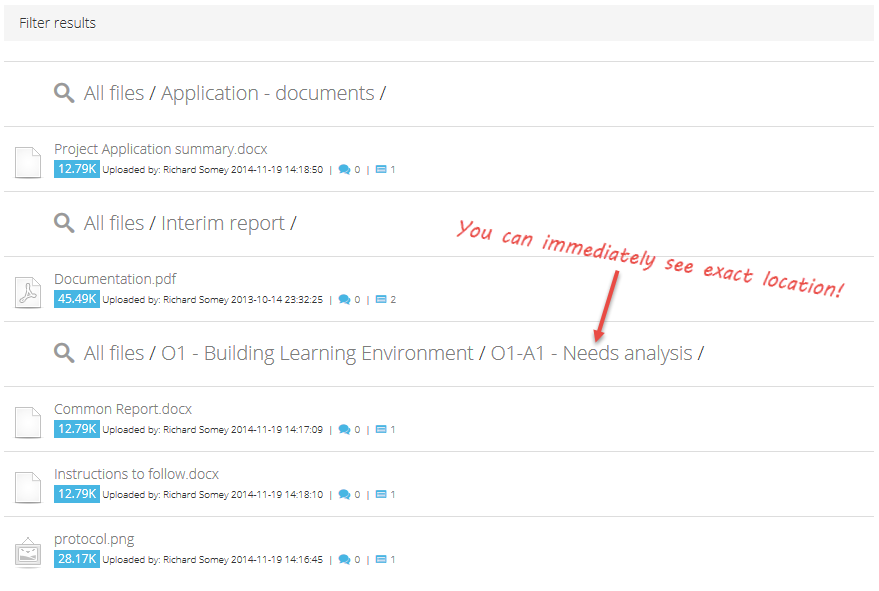Viewport: 879px width, 591px height.
Task: Click the notes list icon for Common Report.docx
Action: pyautogui.click(x=381, y=430)
